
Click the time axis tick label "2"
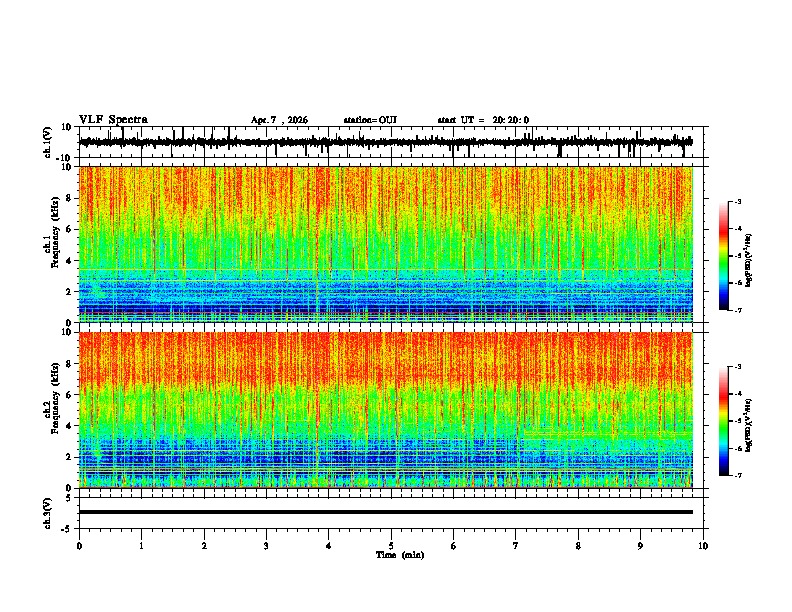coord(204,546)
